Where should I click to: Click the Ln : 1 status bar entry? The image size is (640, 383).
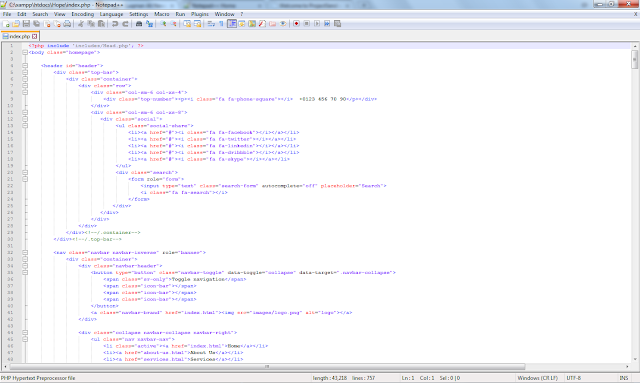(408, 378)
